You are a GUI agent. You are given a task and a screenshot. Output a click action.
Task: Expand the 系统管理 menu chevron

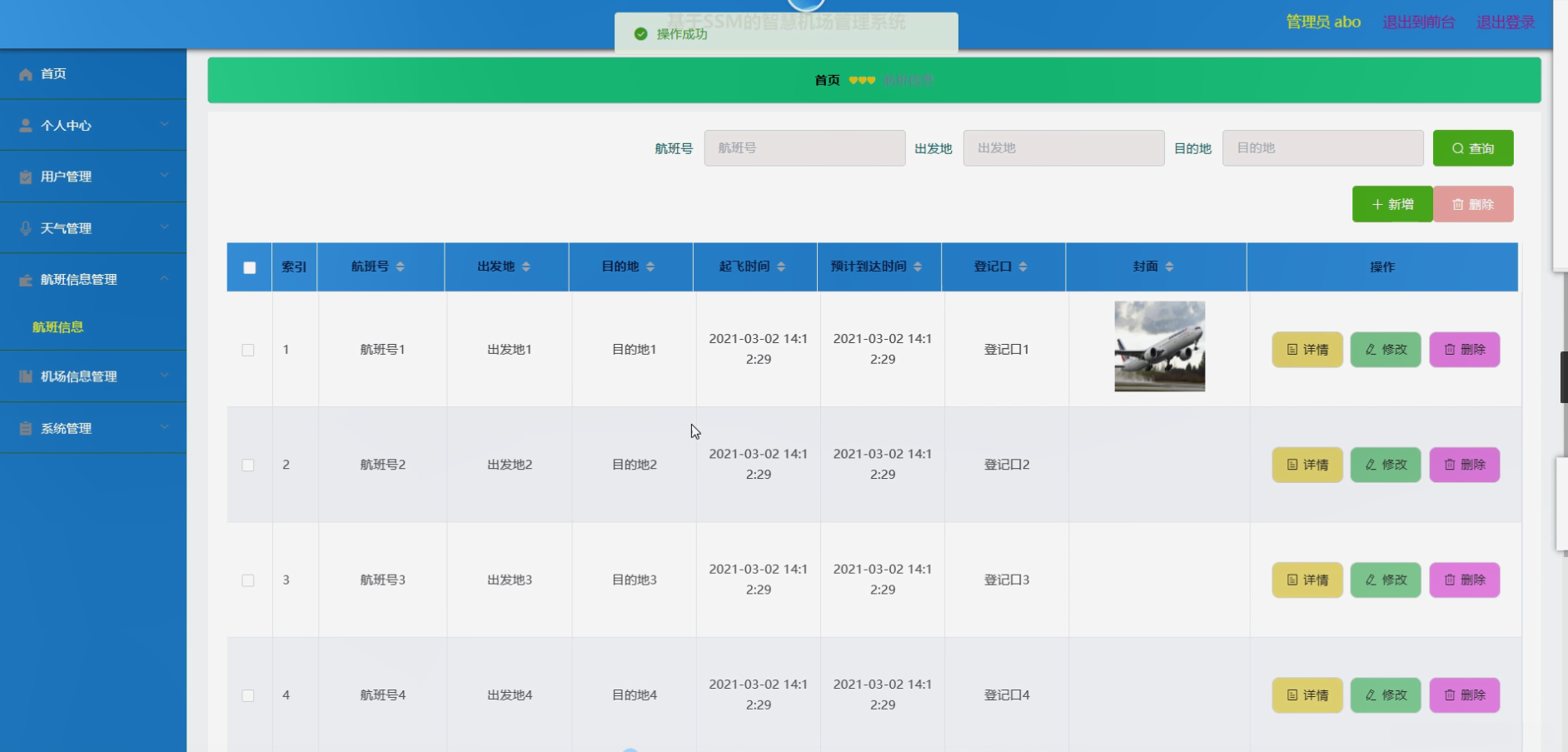pos(165,427)
